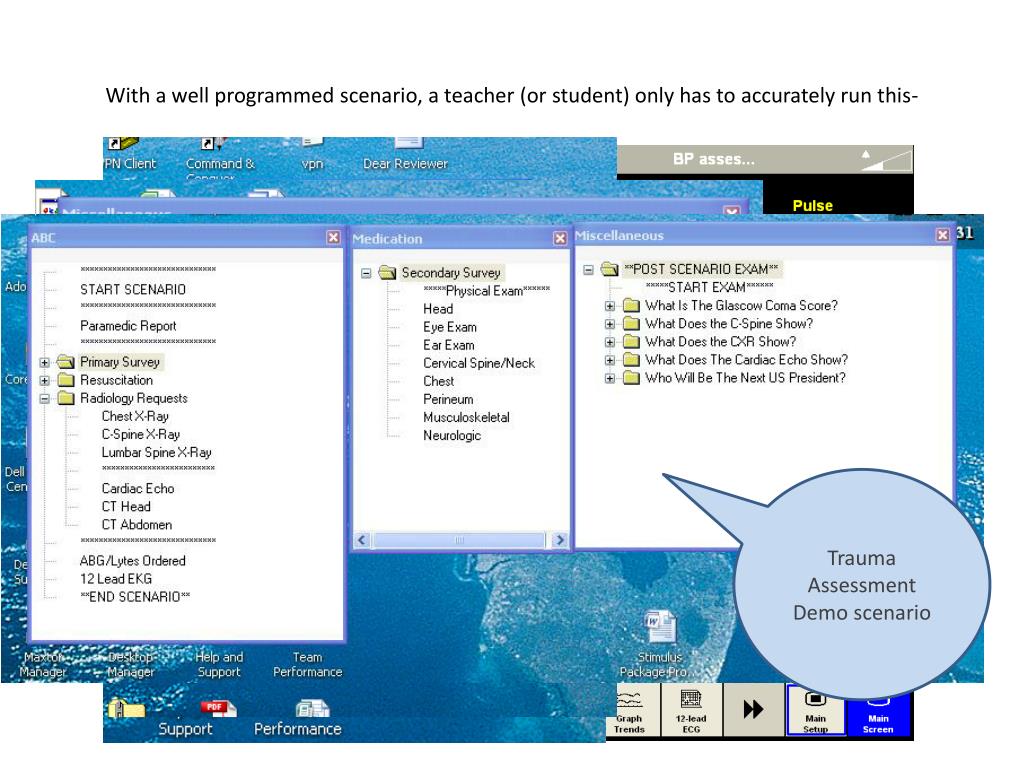The width and height of the screenshot is (1024, 768).
Task: Select Cardiac Echo item
Action: (138, 488)
